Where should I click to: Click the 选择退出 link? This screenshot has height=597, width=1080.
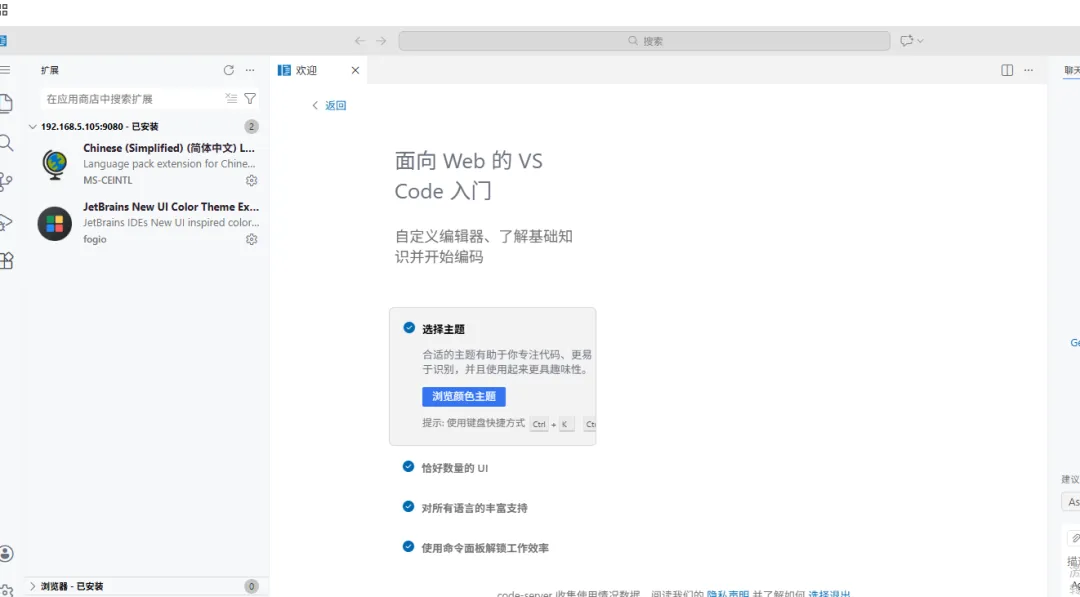point(829,594)
